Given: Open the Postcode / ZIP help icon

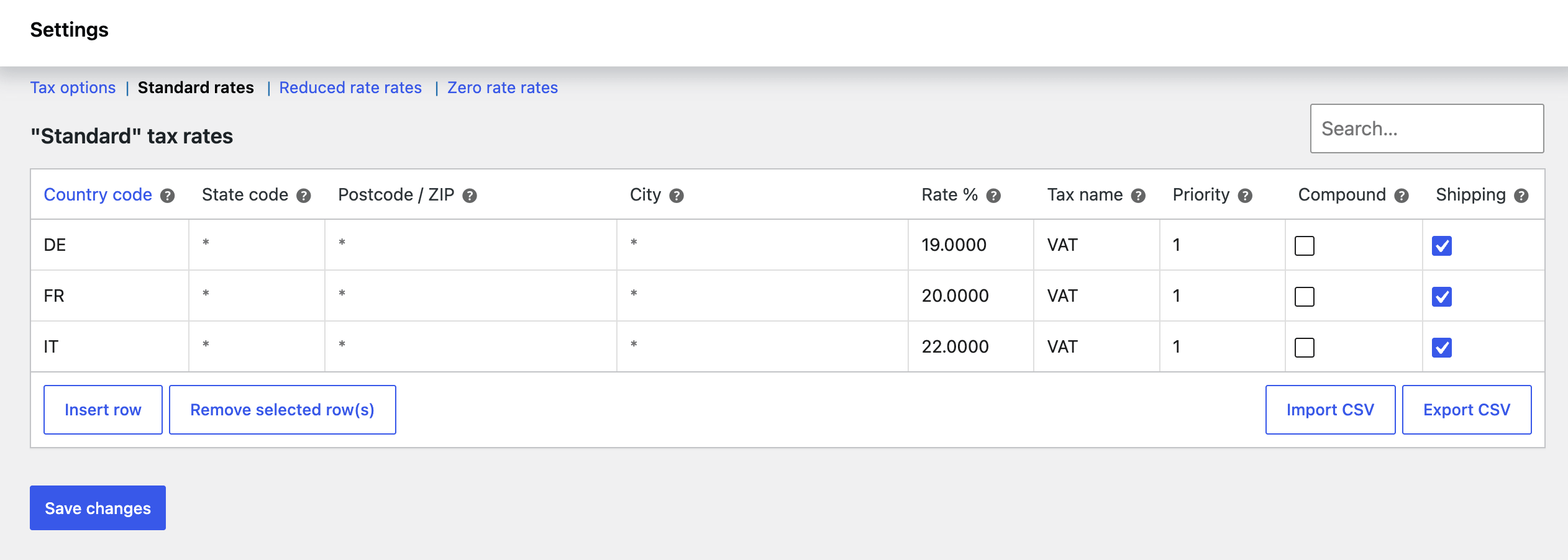Looking at the screenshot, I should [470, 196].
